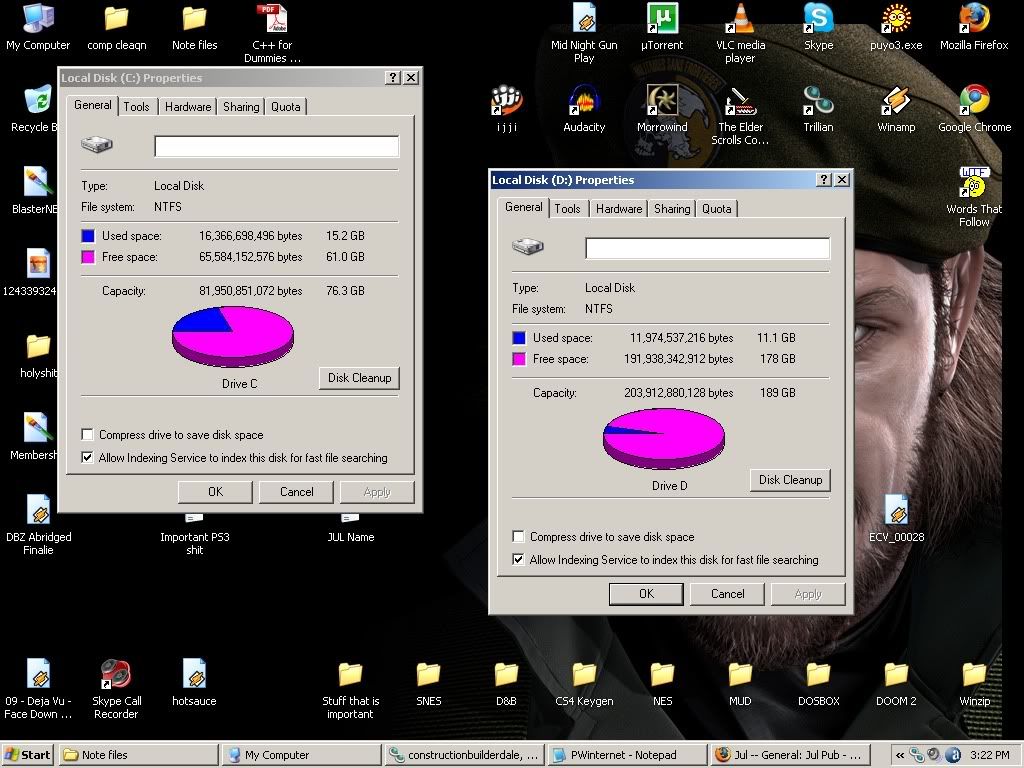
Task: Select the Audacity desktop shortcut
Action: [584, 101]
